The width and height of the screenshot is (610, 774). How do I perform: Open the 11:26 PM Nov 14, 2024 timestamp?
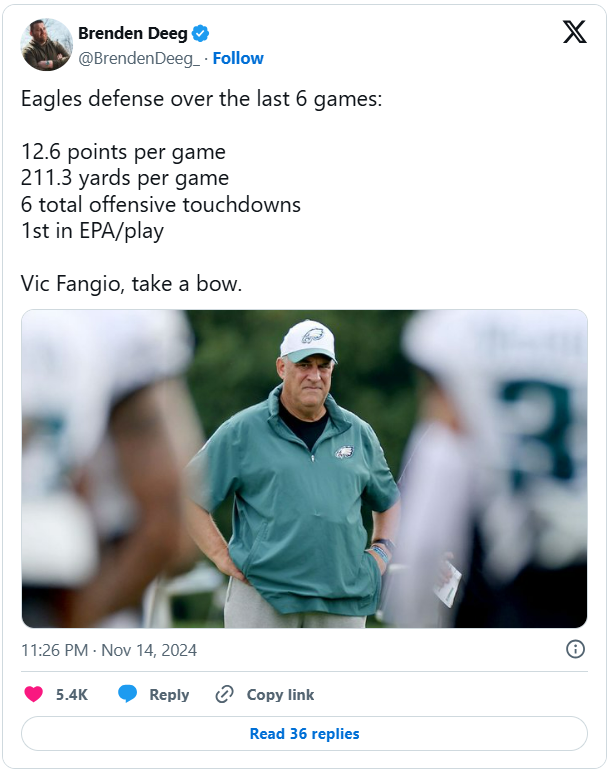pyautogui.click(x=109, y=650)
